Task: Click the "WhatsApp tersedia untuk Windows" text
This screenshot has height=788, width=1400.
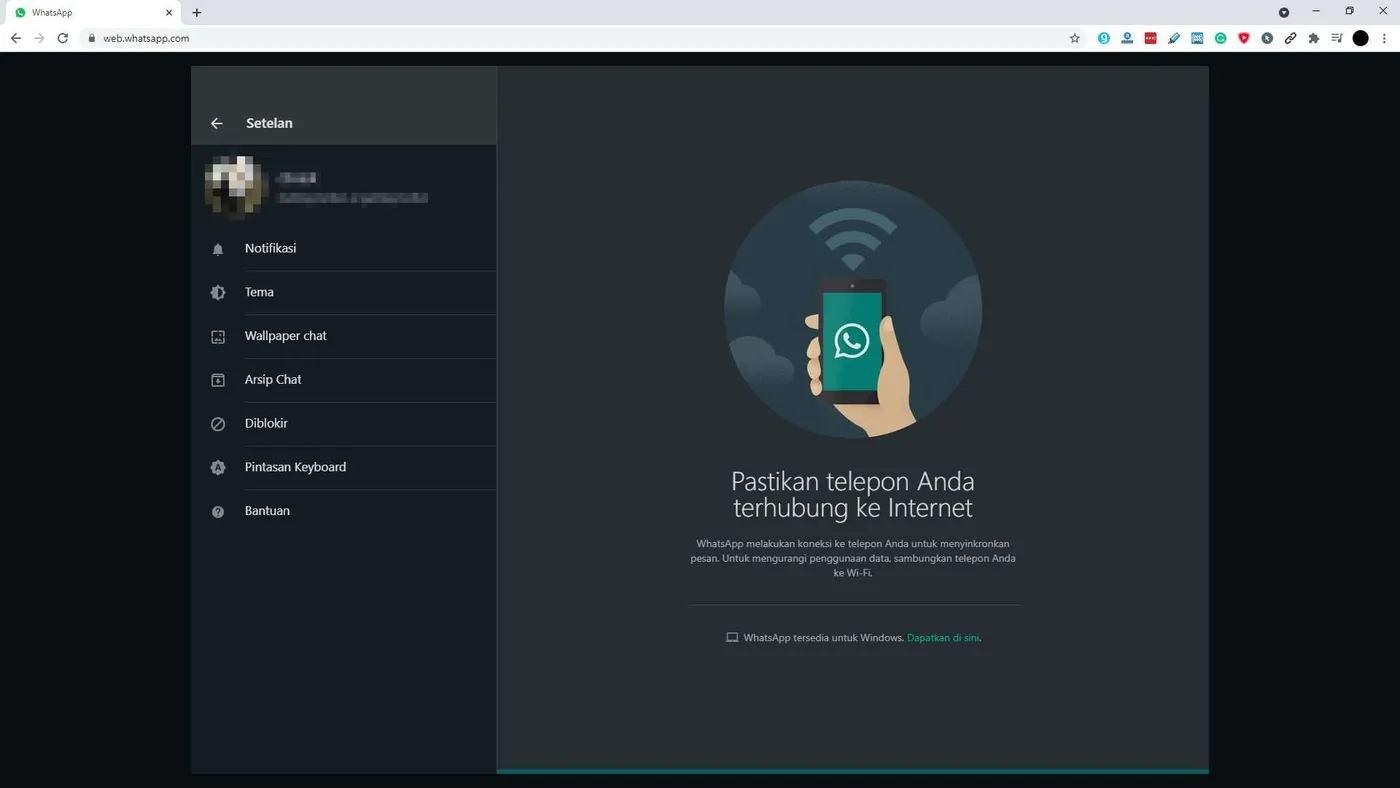Action: pyautogui.click(x=823, y=638)
